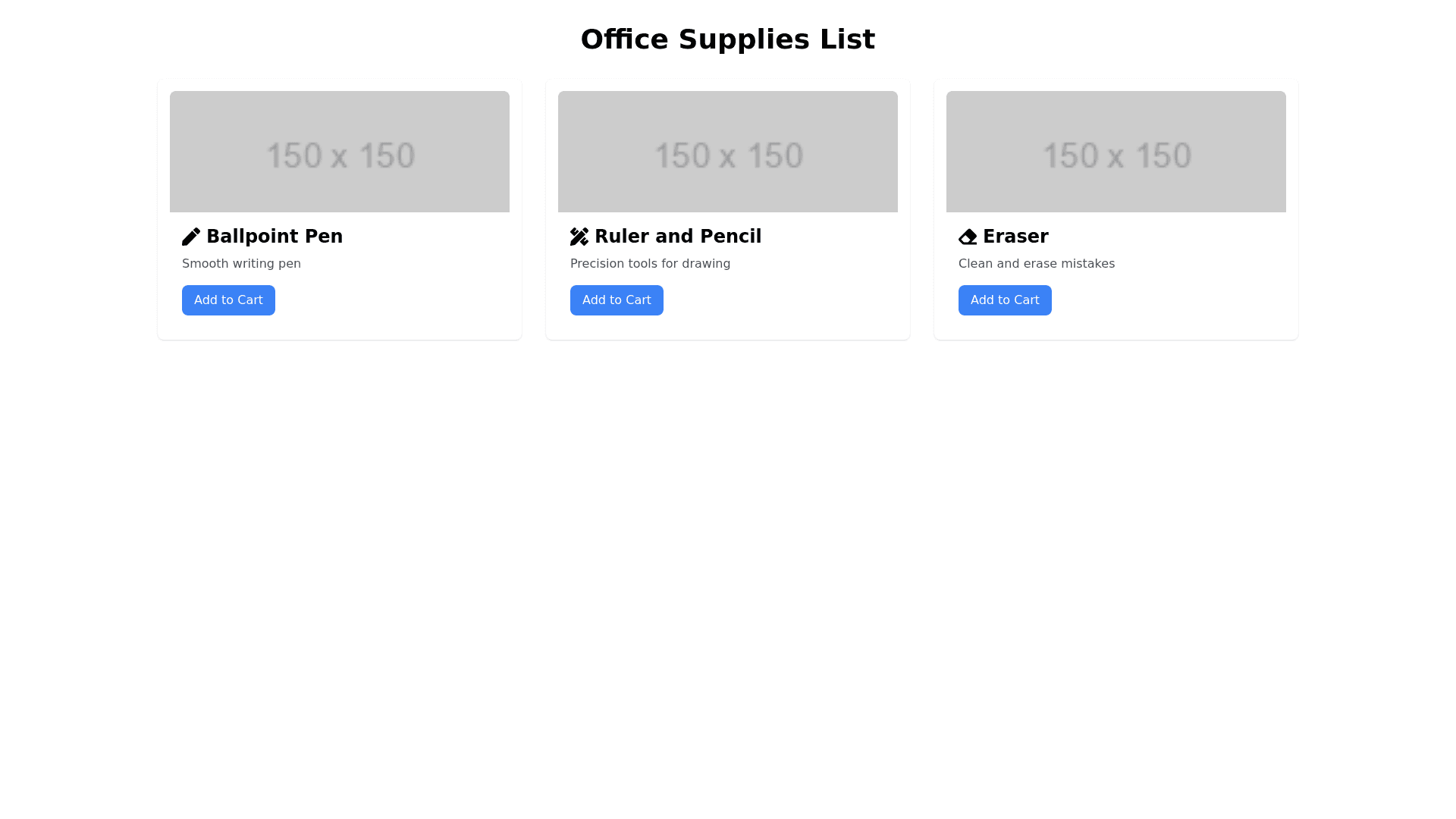This screenshot has width=1456, height=819.
Task: Click the eraser icon next to Eraser
Action: (968, 237)
